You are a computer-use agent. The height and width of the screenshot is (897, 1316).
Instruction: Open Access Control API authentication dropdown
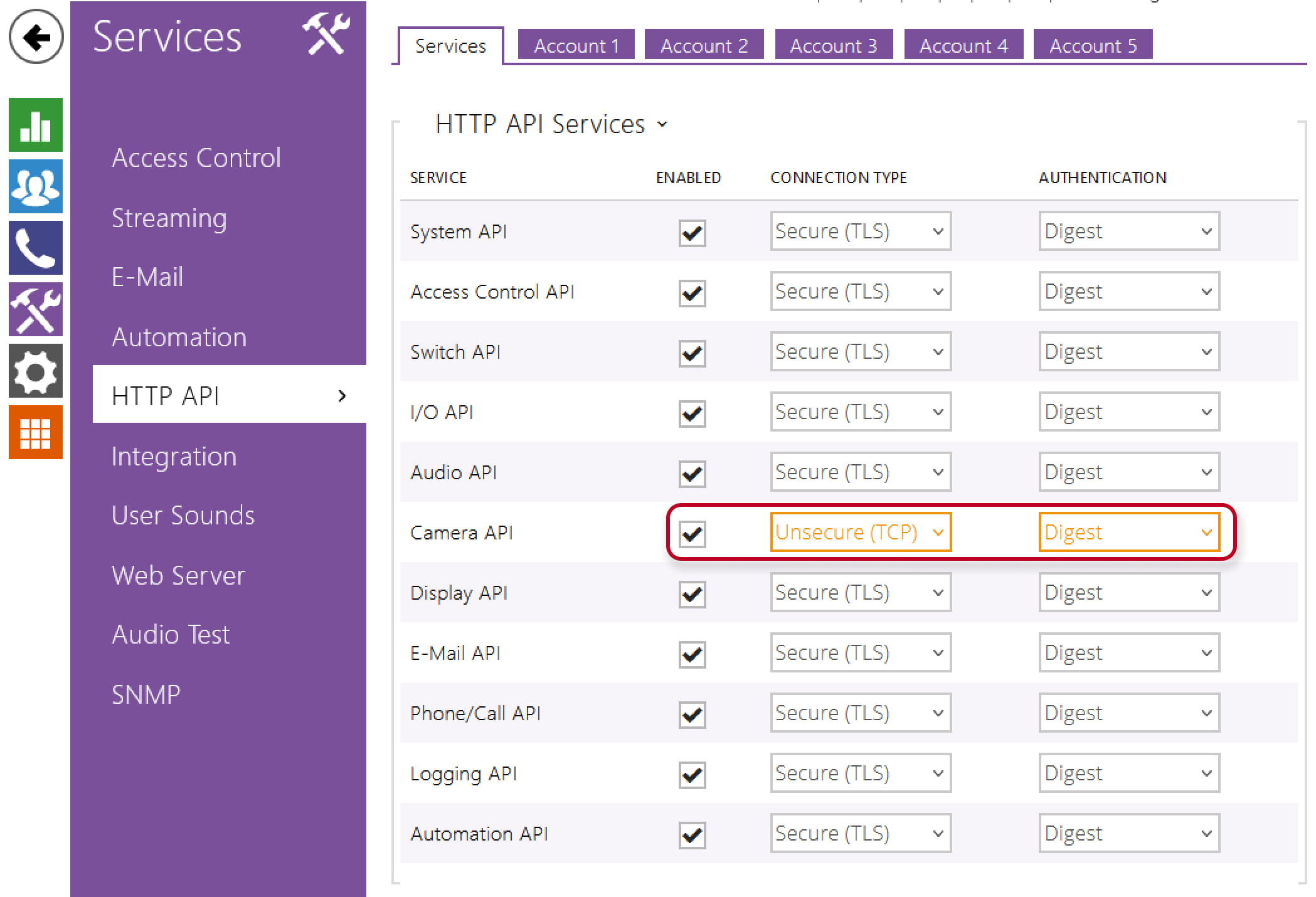(x=1129, y=291)
